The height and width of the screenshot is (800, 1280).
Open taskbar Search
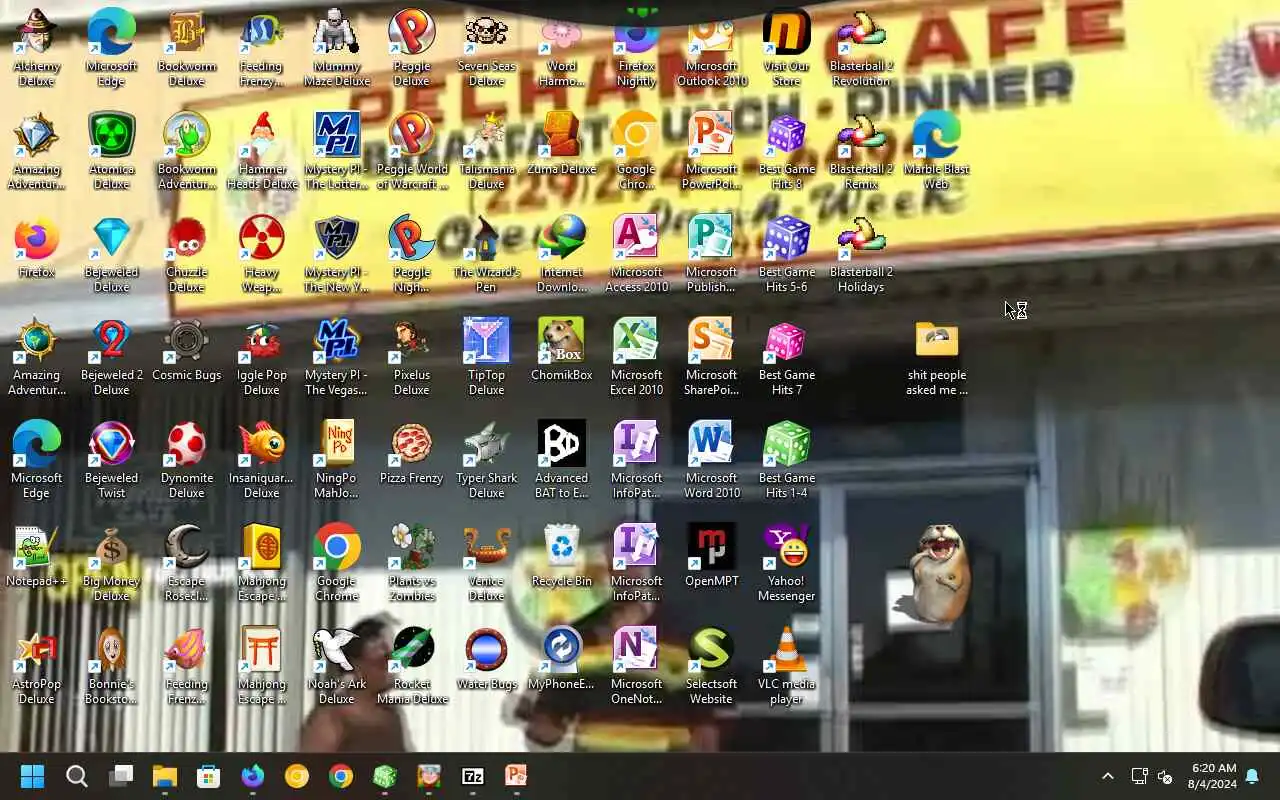point(77,776)
